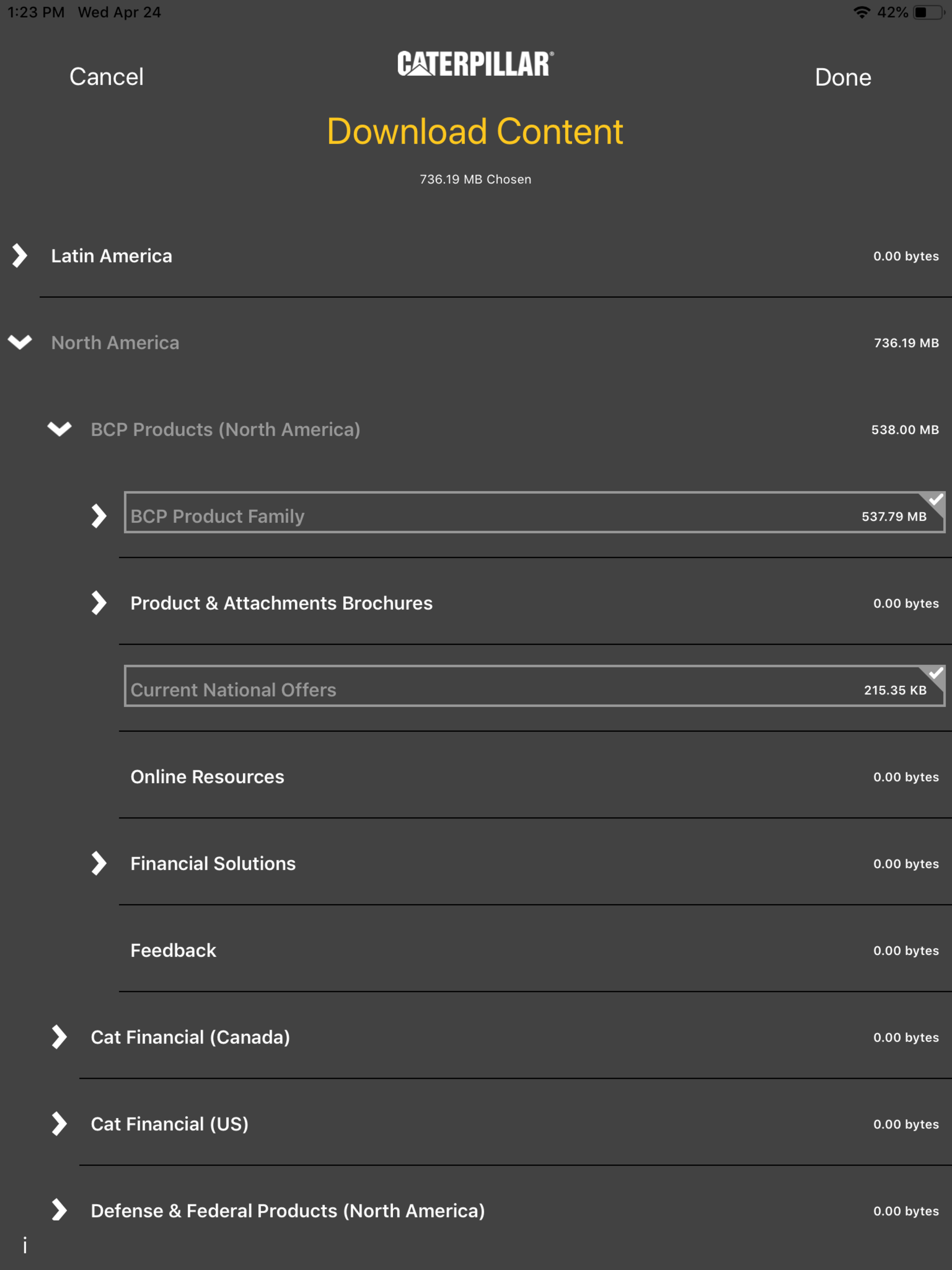Select BCP Products (North America) label
Screen dimensions: 952x1270
point(225,430)
